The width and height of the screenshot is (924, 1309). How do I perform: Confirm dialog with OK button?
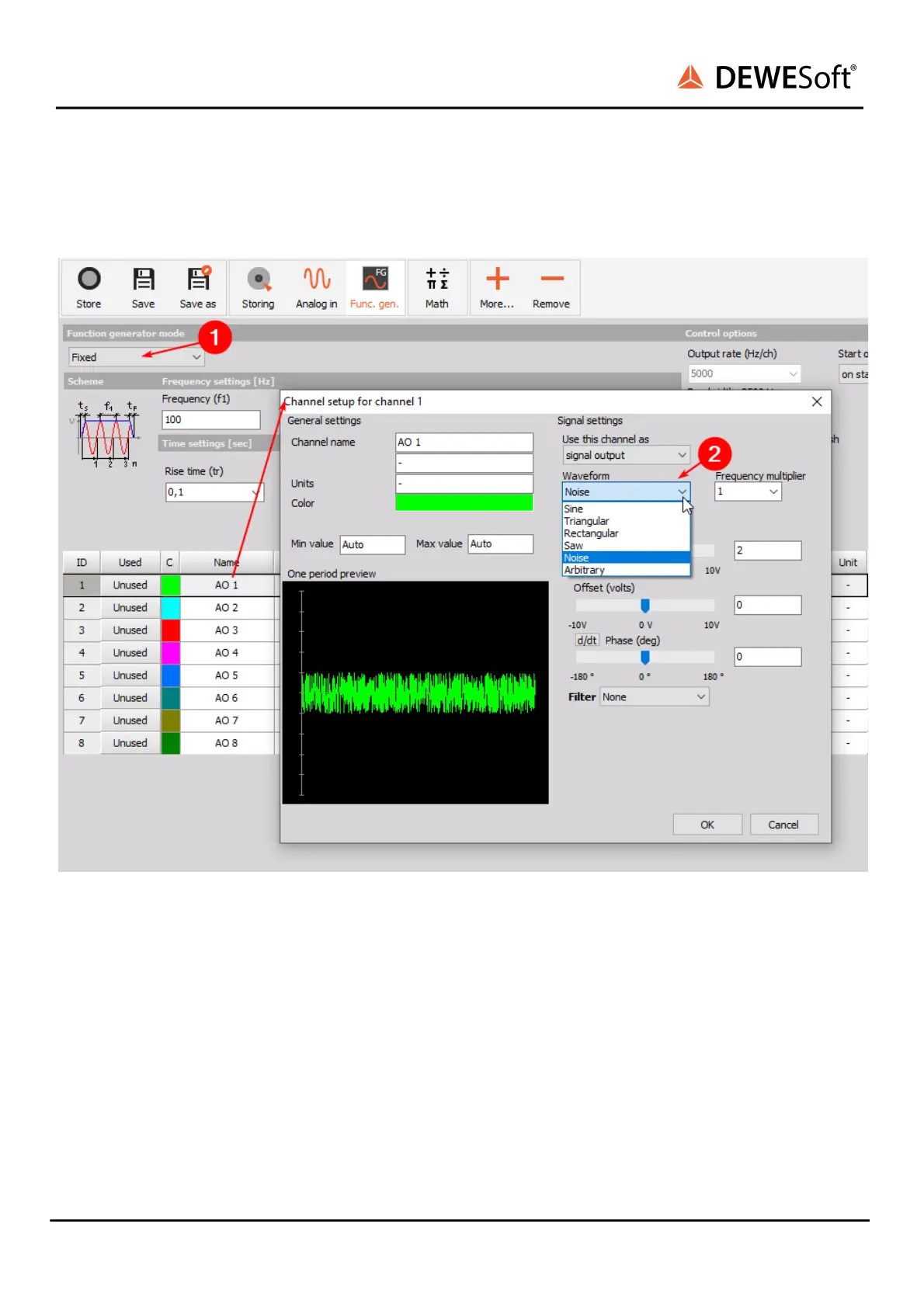pyautogui.click(x=707, y=825)
